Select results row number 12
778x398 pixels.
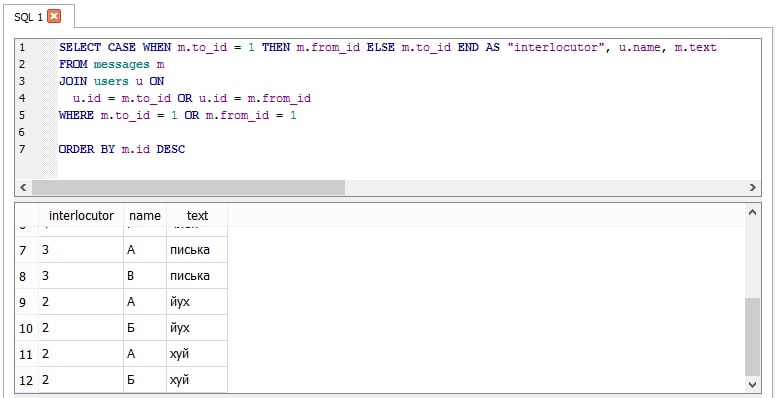pos(26,381)
